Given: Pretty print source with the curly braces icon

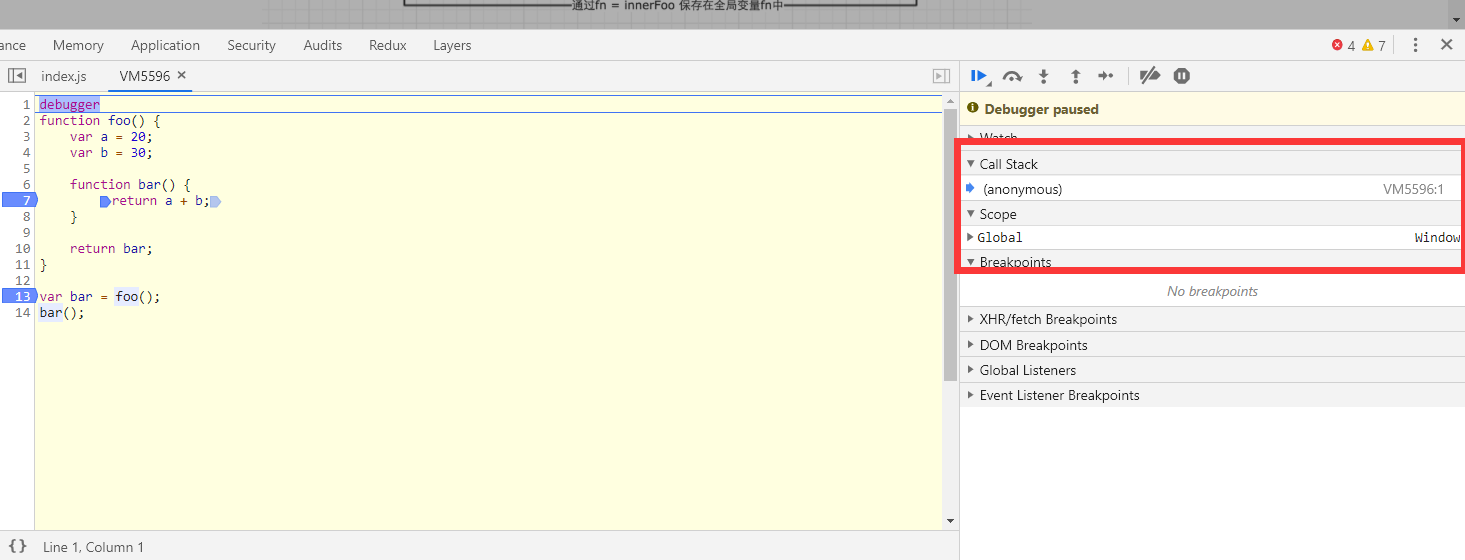Looking at the screenshot, I should [17, 547].
